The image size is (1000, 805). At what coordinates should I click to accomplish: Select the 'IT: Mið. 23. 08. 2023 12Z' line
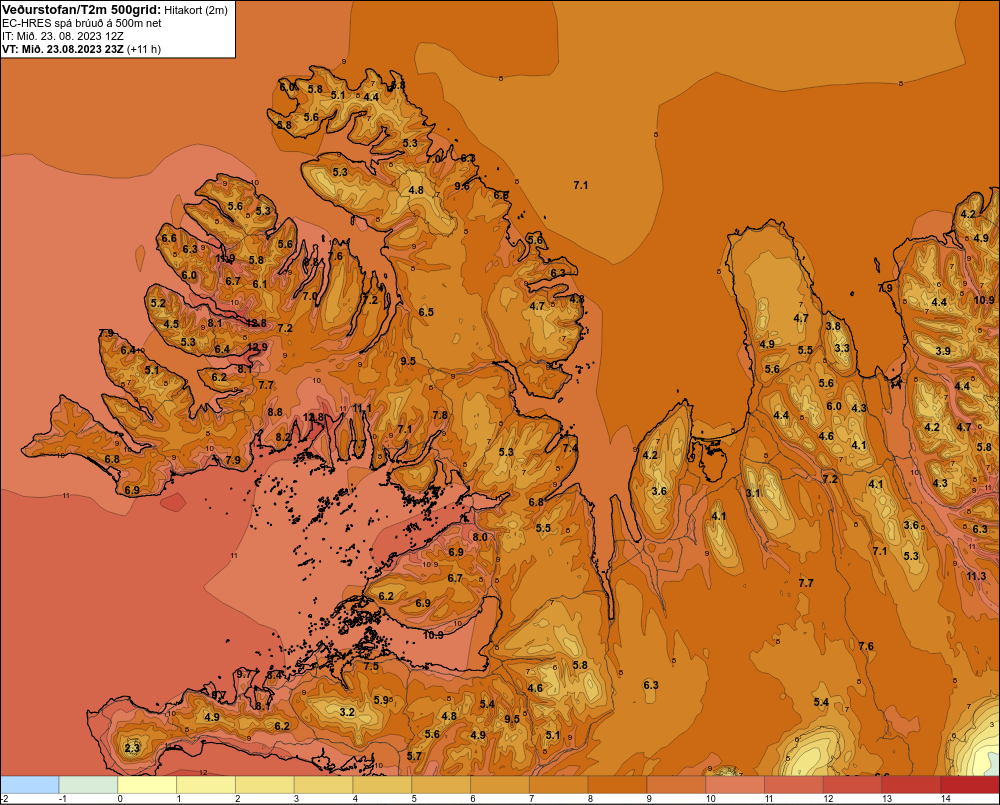click(x=63, y=36)
